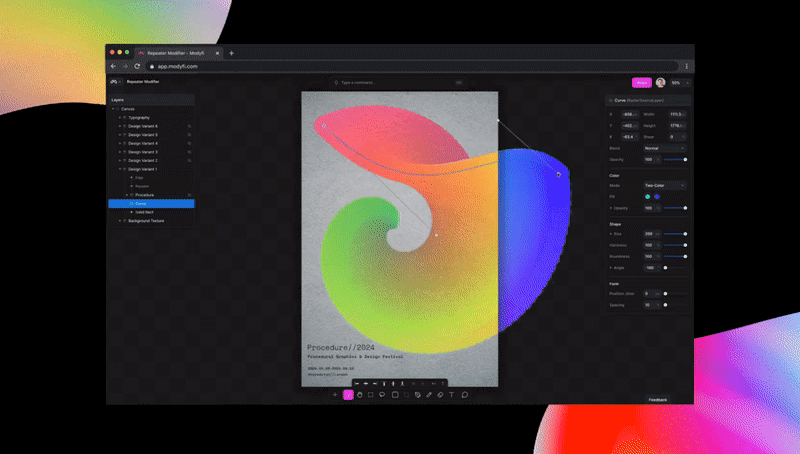Click the Type a command search field
Screen dimensions: 800x454
tap(398, 83)
